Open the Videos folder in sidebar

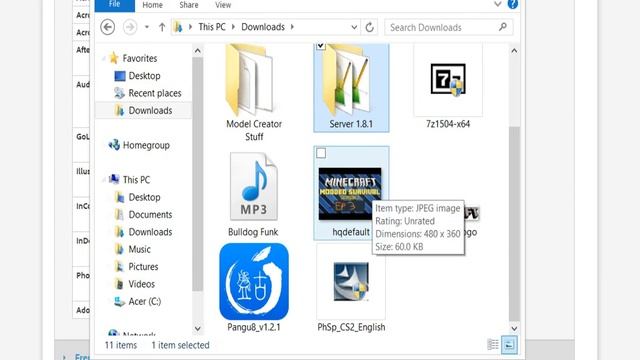pos(142,284)
